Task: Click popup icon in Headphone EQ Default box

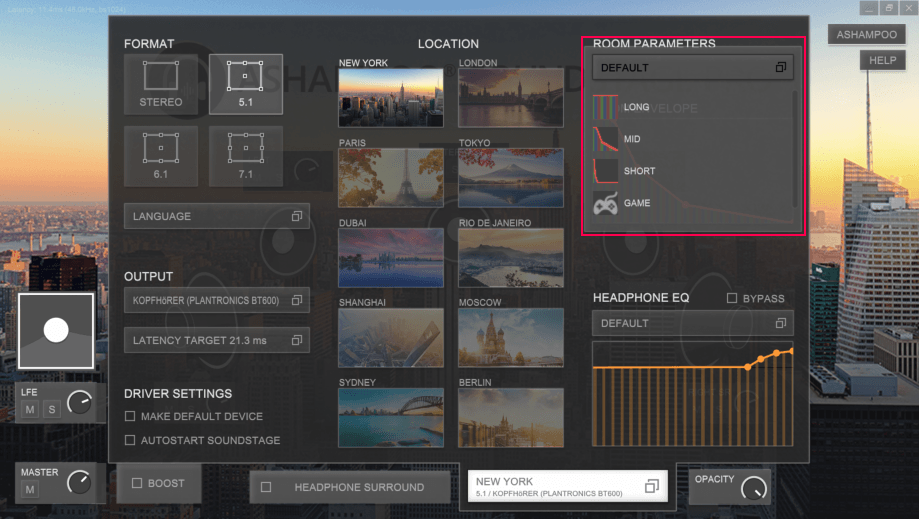Action: (x=780, y=323)
